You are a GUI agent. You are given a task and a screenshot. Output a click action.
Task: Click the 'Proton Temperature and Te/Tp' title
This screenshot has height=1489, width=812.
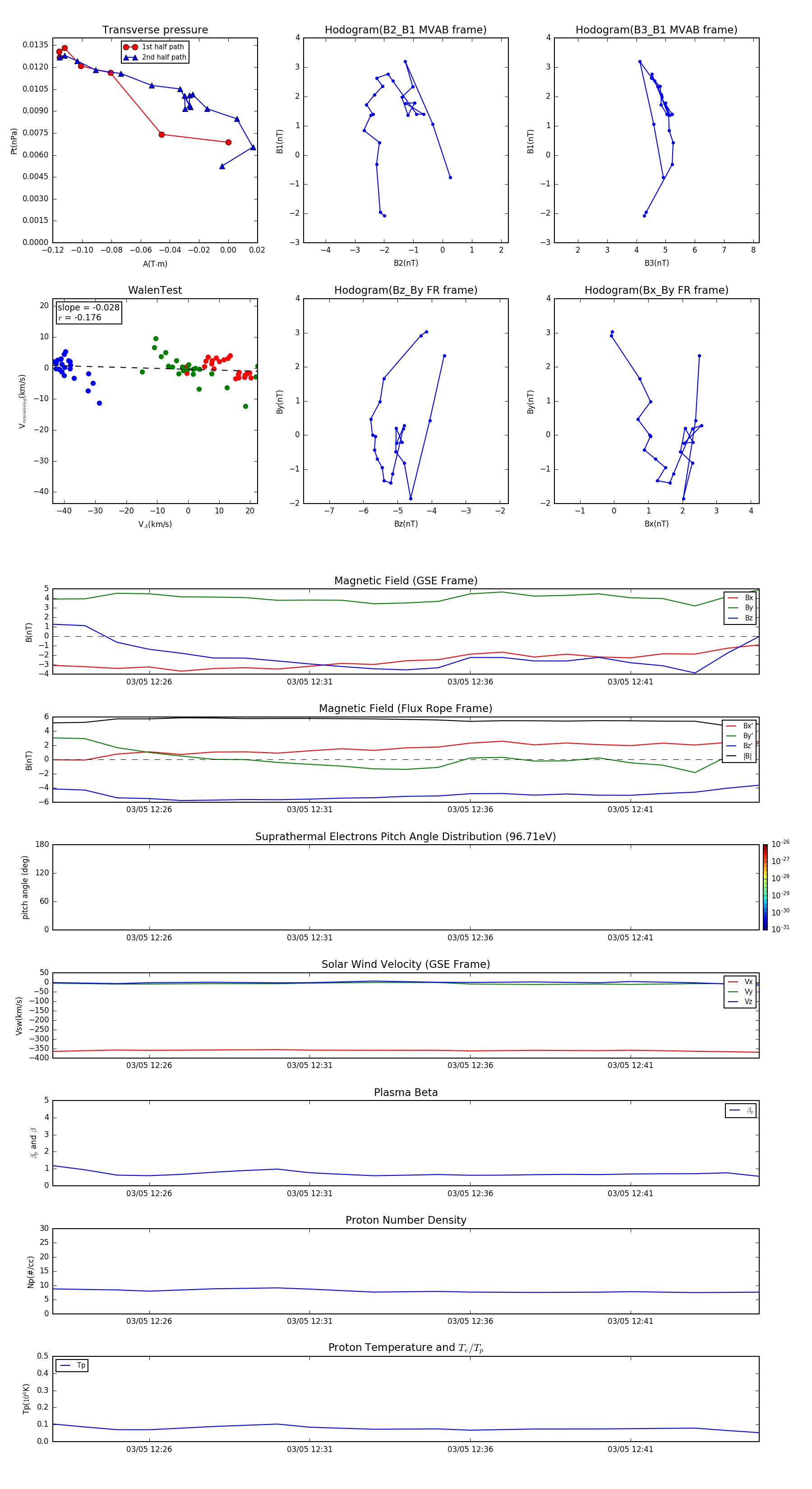[406, 1348]
